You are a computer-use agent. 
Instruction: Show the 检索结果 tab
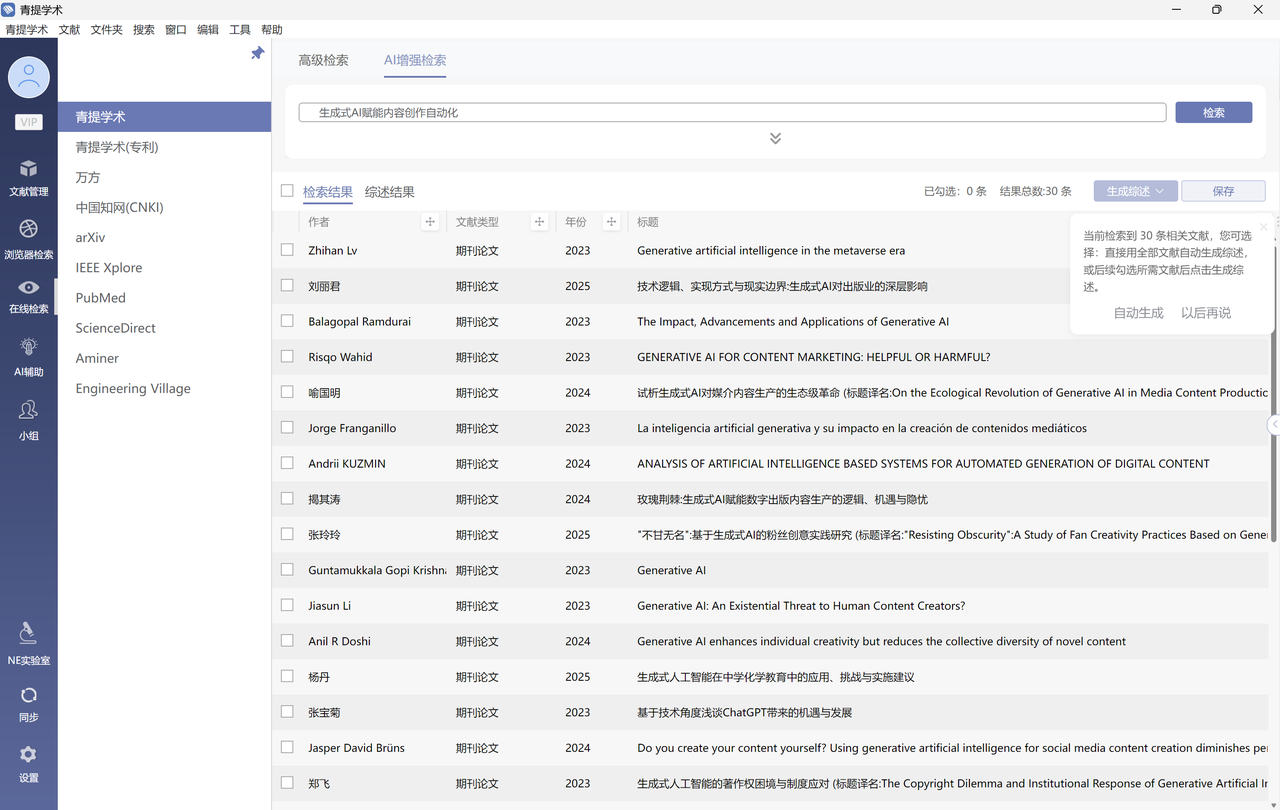tap(328, 192)
